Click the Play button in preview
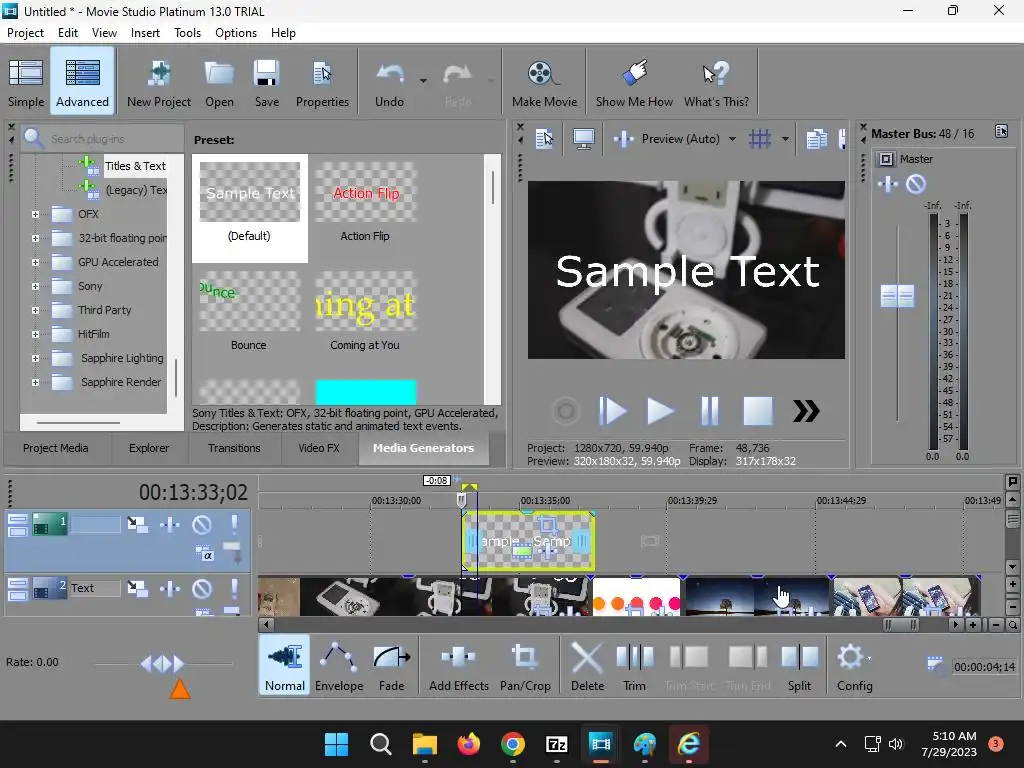This screenshot has height=768, width=1024. pyautogui.click(x=660, y=411)
